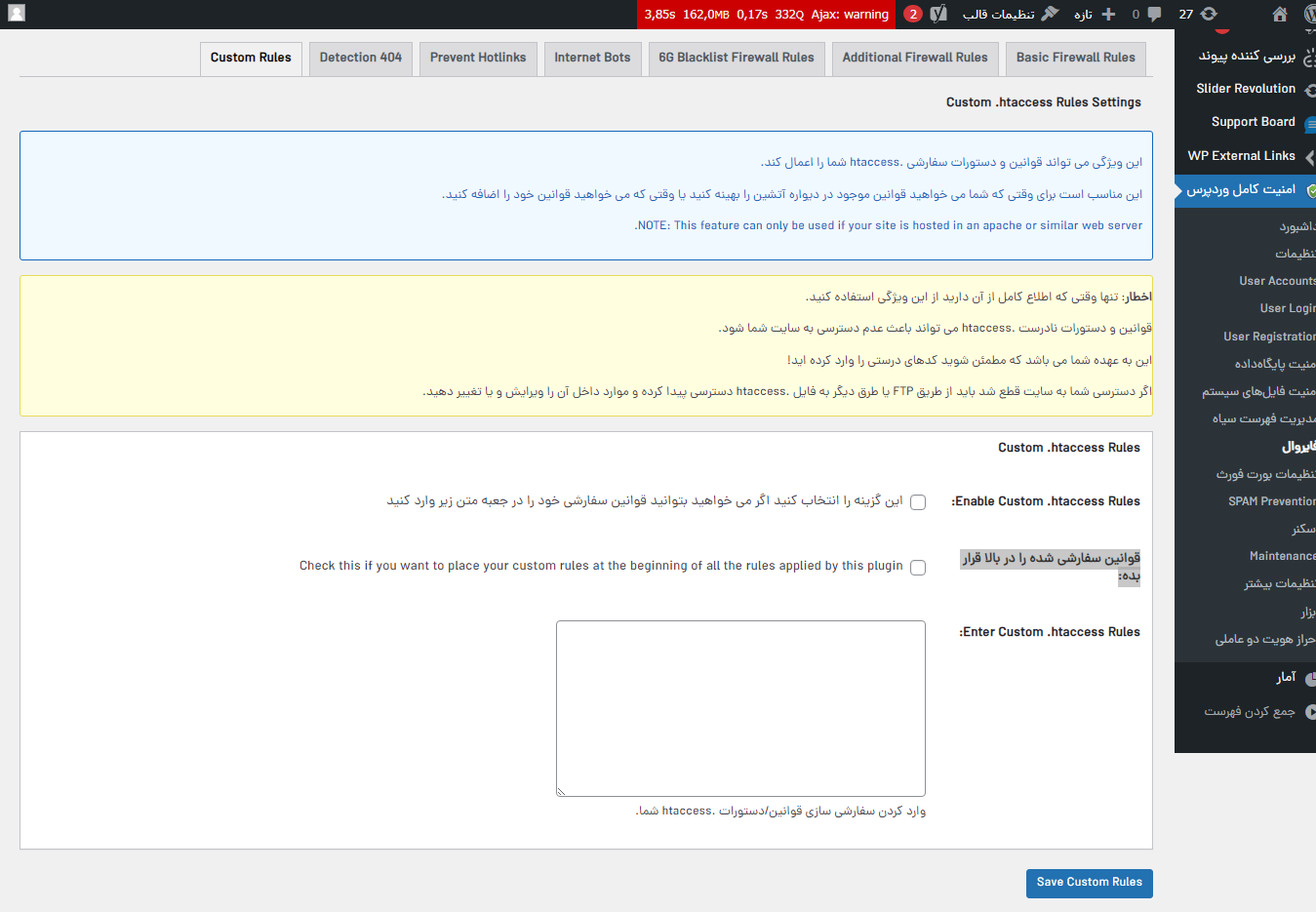Click the red notification badge showing 2
1316x912 pixels.
(x=913, y=14)
